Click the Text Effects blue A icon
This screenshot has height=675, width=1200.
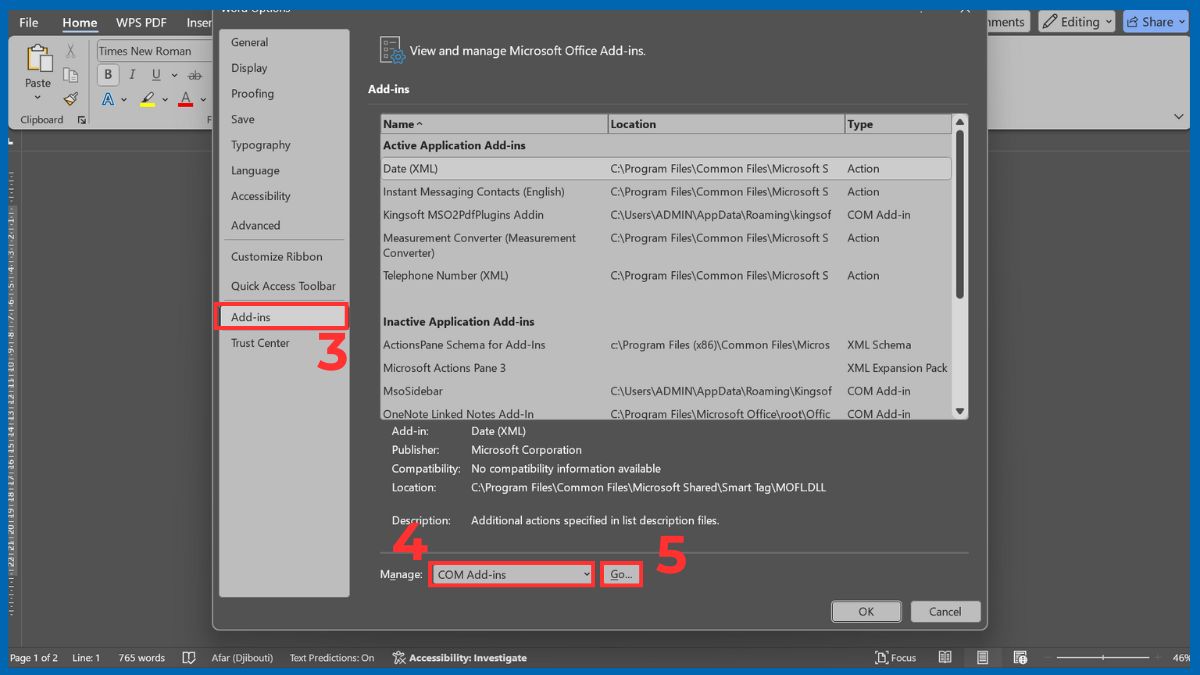pyautogui.click(x=108, y=99)
